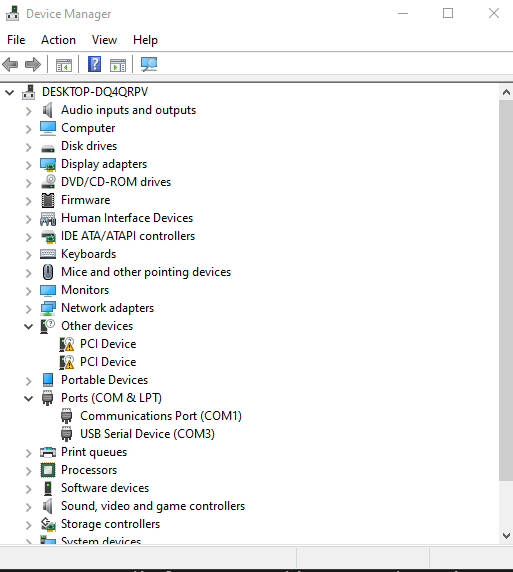
Task: Click the Disk drives icon
Action: [48, 148]
